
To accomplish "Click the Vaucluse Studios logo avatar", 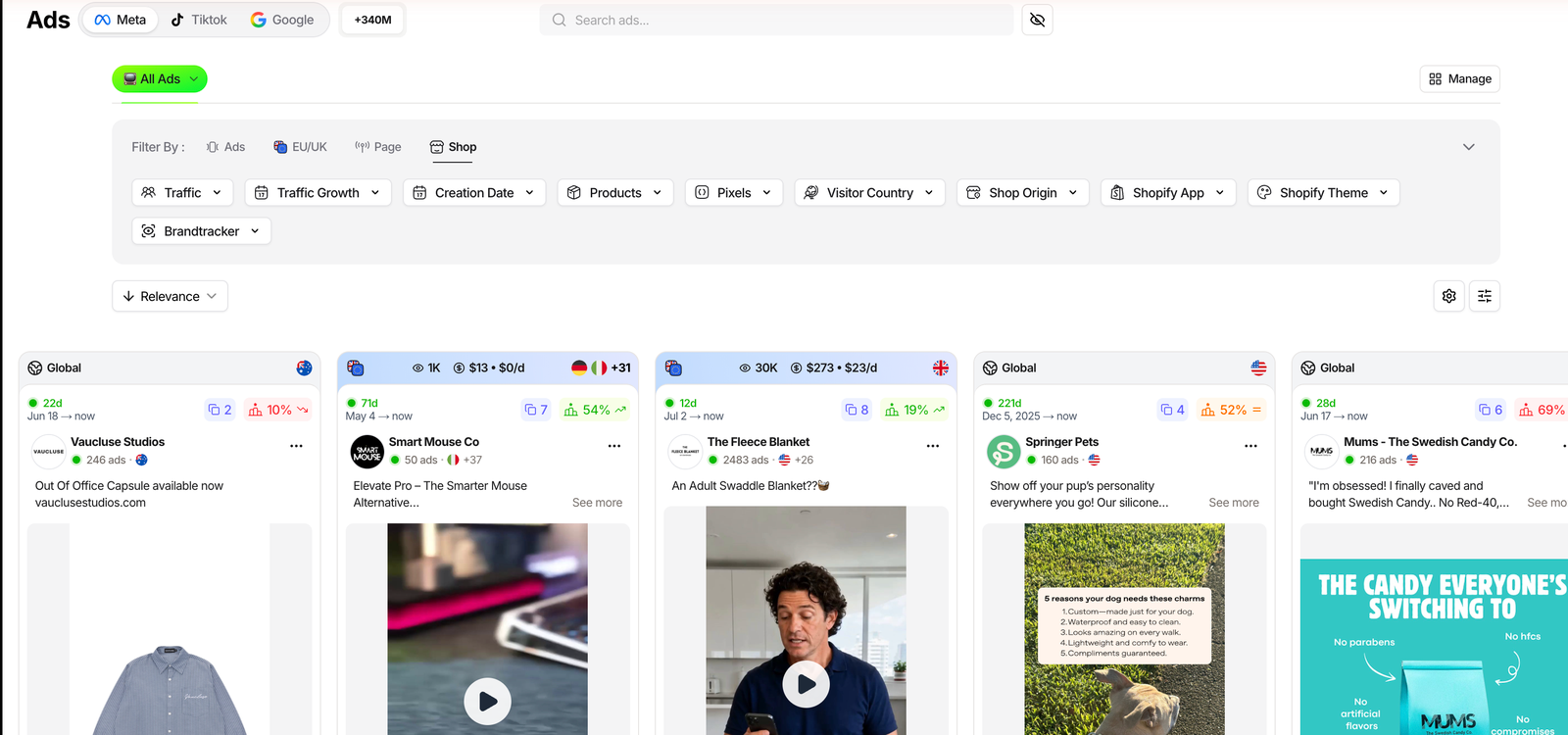I will click(x=49, y=452).
